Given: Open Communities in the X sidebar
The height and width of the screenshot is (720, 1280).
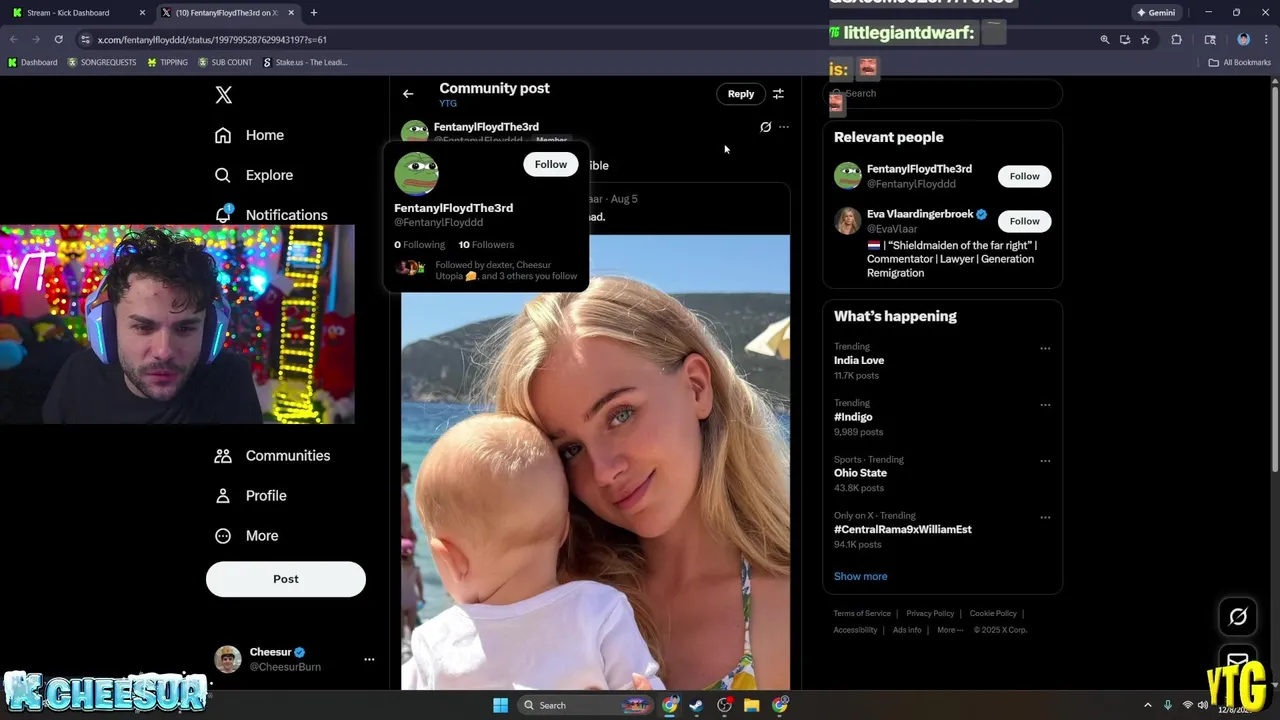Looking at the screenshot, I should pos(272,456).
